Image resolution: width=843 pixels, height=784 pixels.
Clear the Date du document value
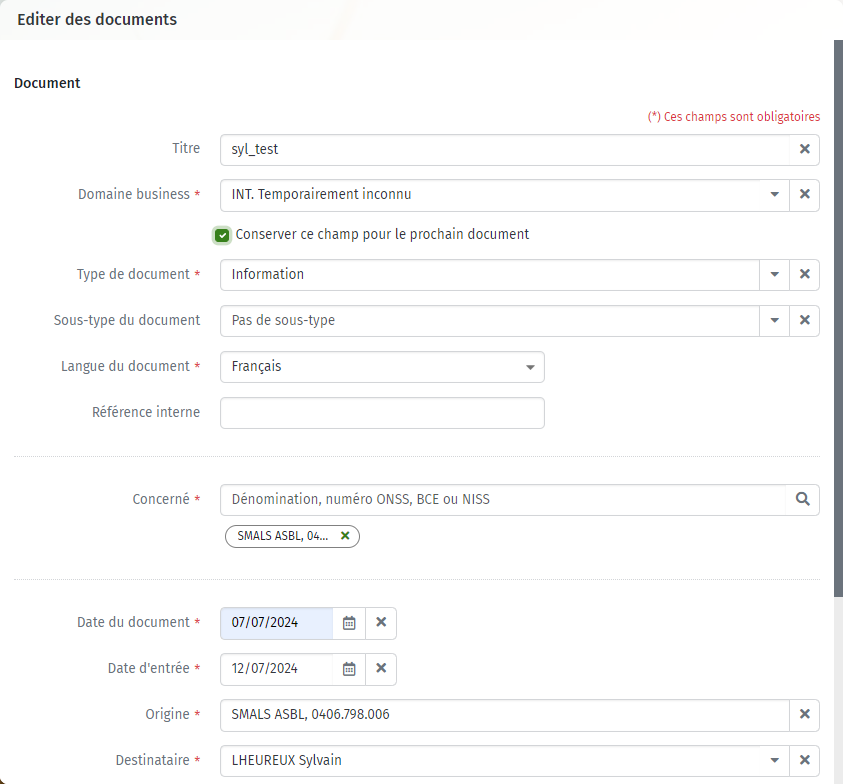pyautogui.click(x=381, y=623)
